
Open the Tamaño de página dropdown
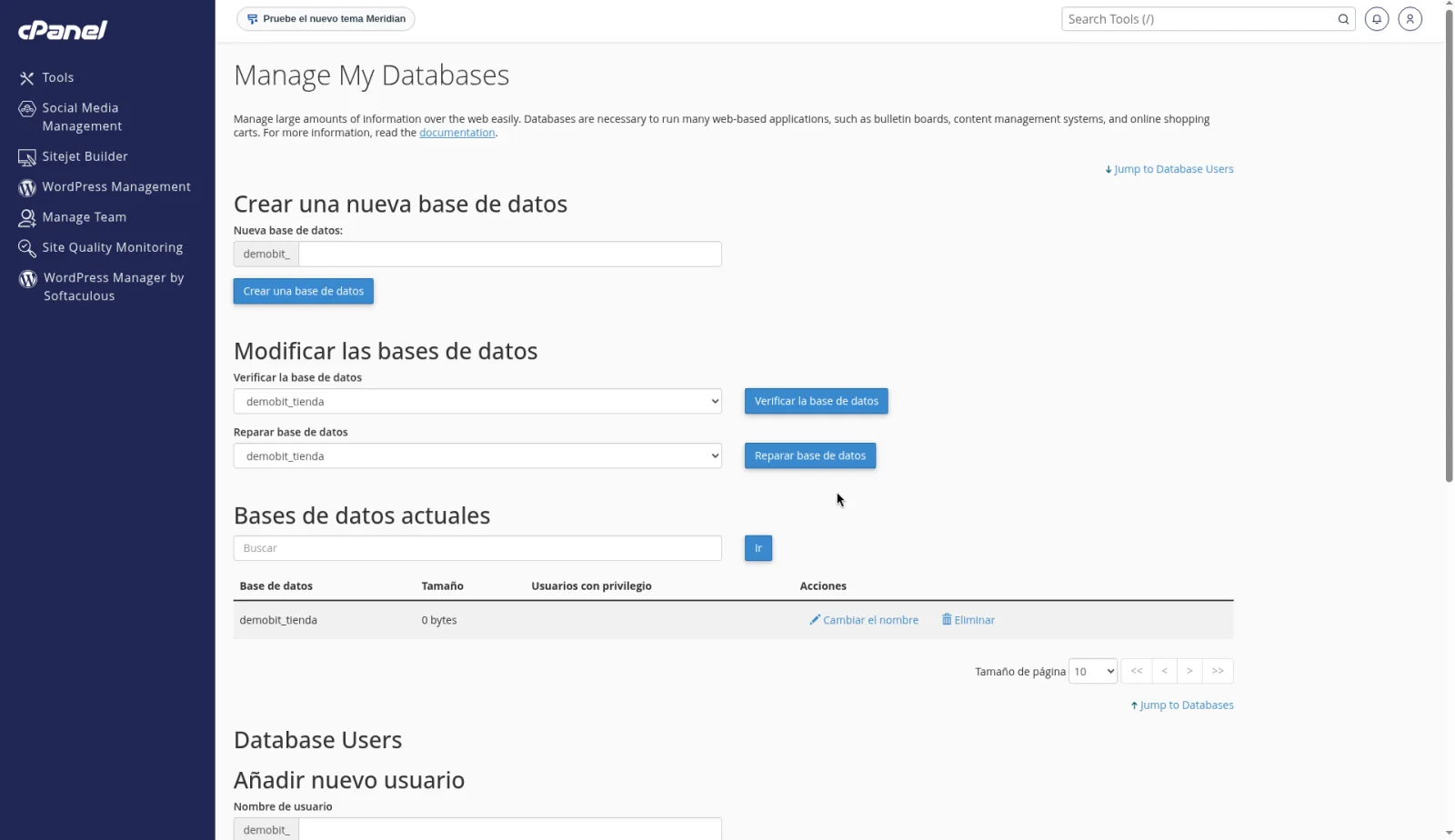(1092, 671)
